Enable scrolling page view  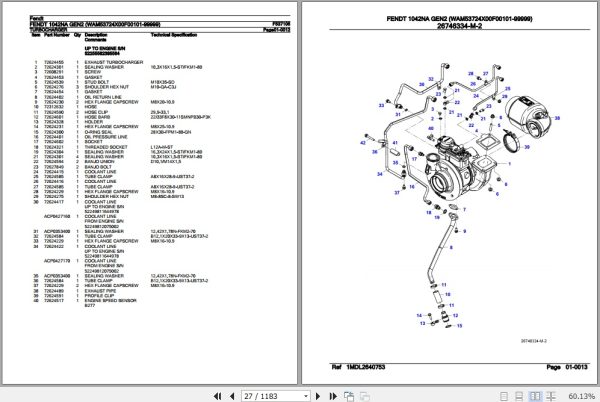[519, 396]
